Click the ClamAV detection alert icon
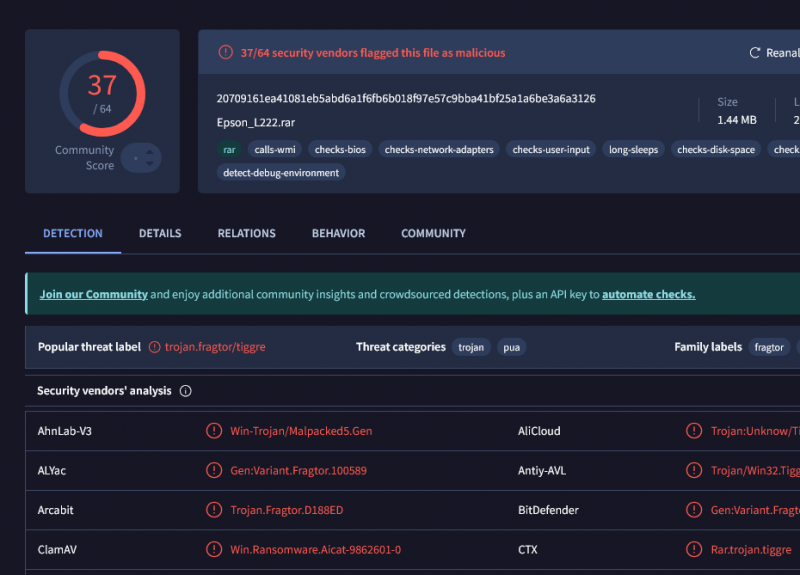800x575 pixels. tap(214, 549)
